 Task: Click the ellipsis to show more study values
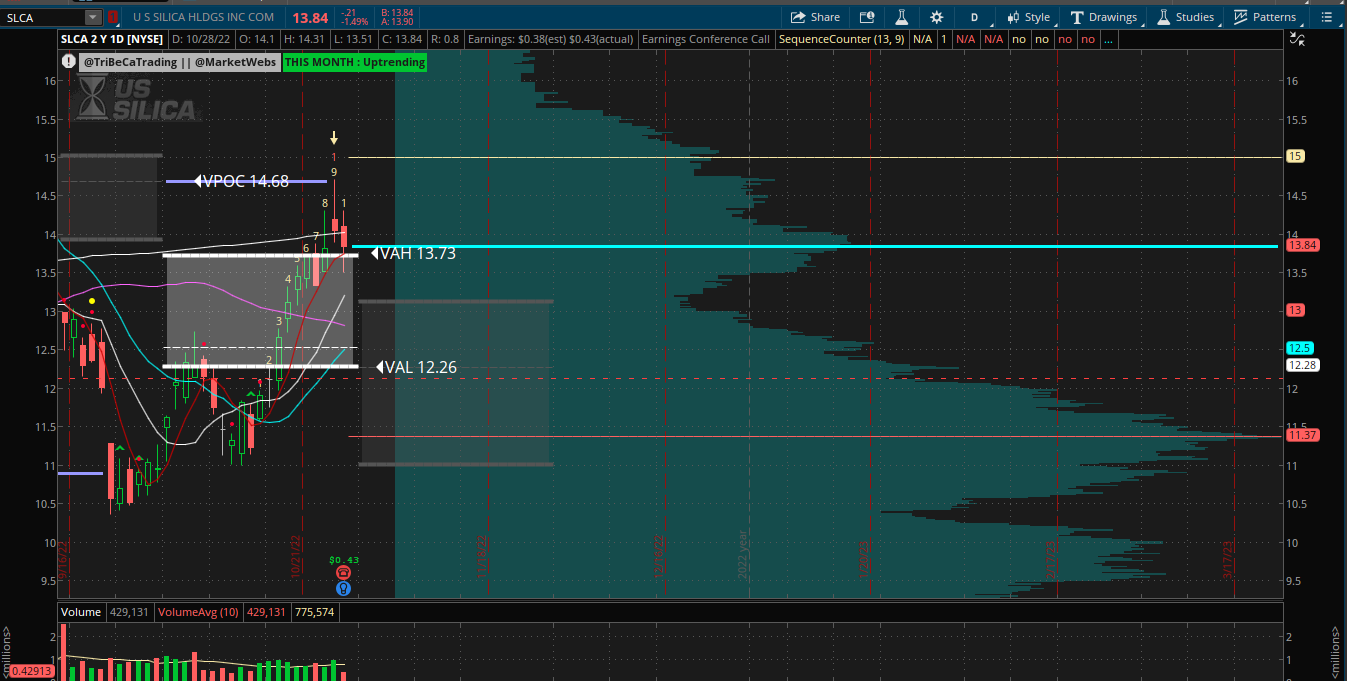pyautogui.click(x=1108, y=39)
